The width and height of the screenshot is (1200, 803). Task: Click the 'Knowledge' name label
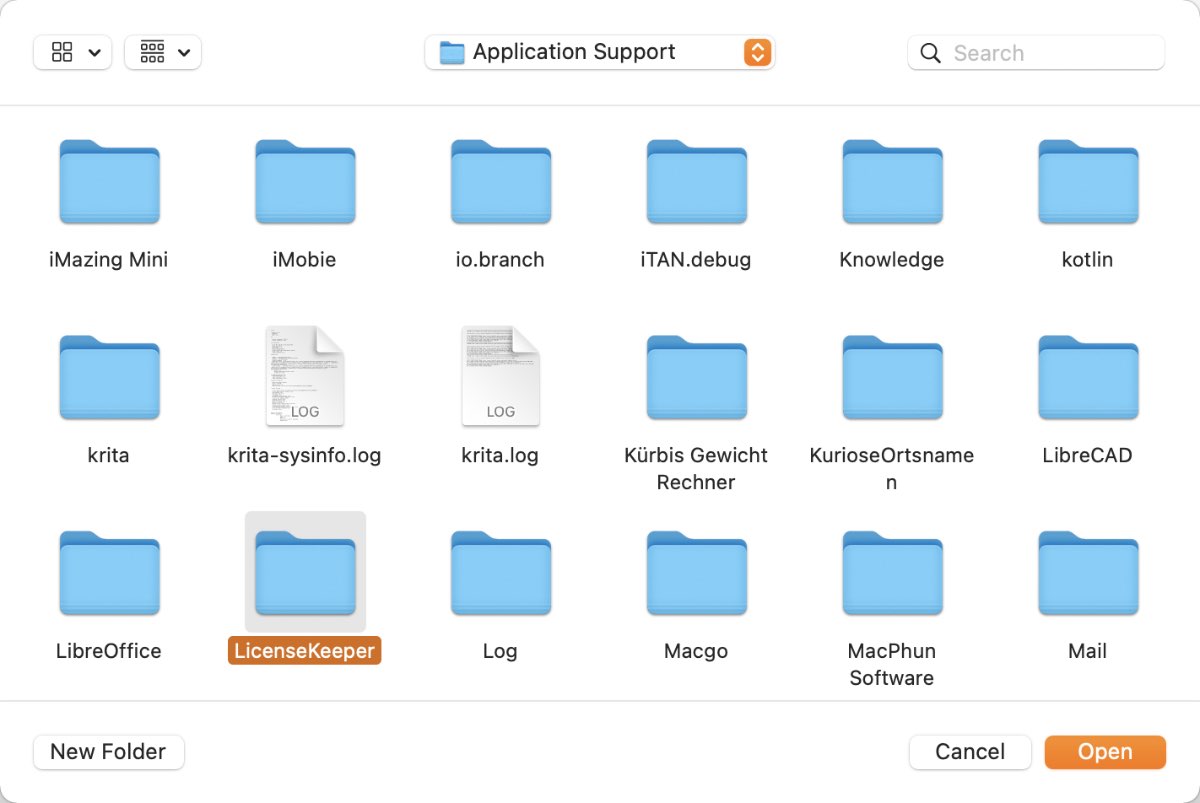coord(892,260)
